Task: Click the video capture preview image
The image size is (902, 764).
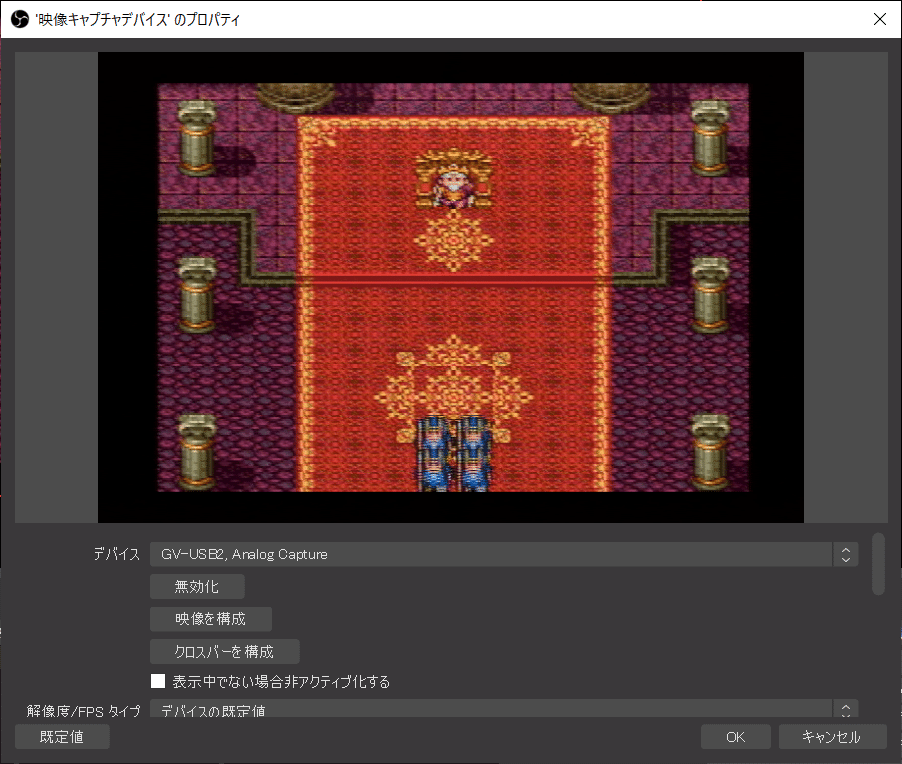Action: click(451, 288)
